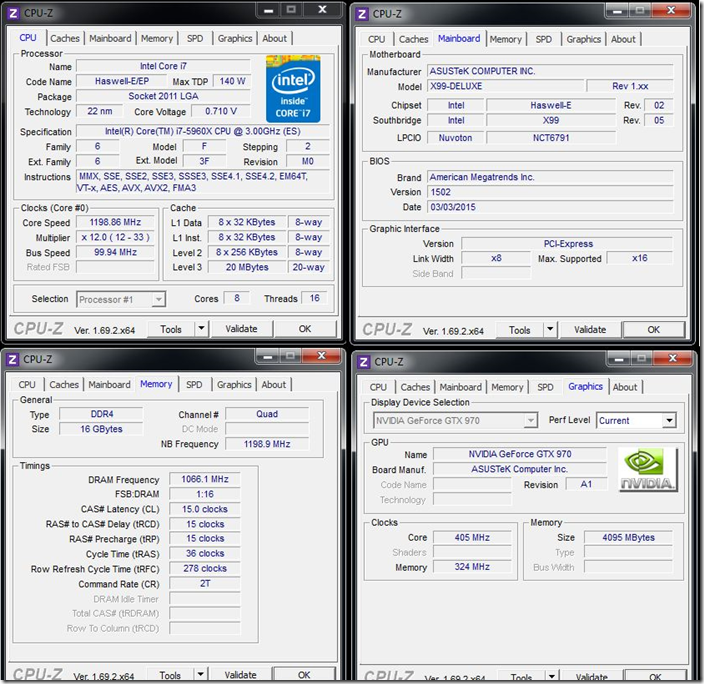Click the Core Speed value 1198.86 MHz
Image resolution: width=704 pixels, height=684 pixels.
pos(115,222)
